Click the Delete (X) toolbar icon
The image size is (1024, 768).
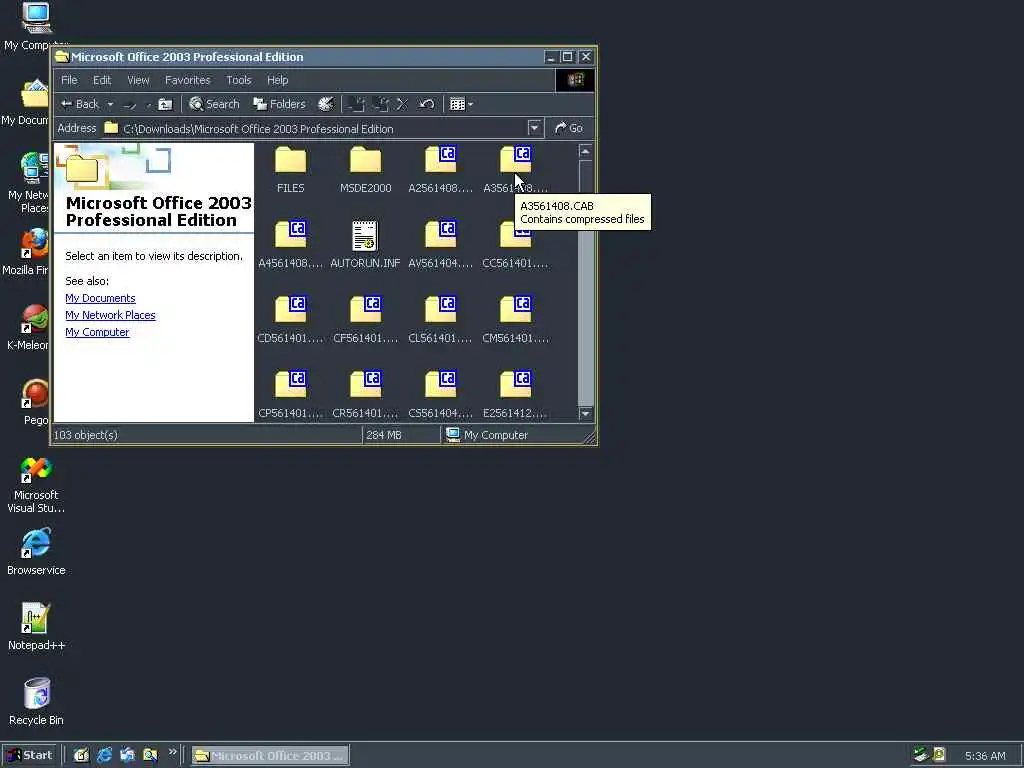tap(402, 104)
